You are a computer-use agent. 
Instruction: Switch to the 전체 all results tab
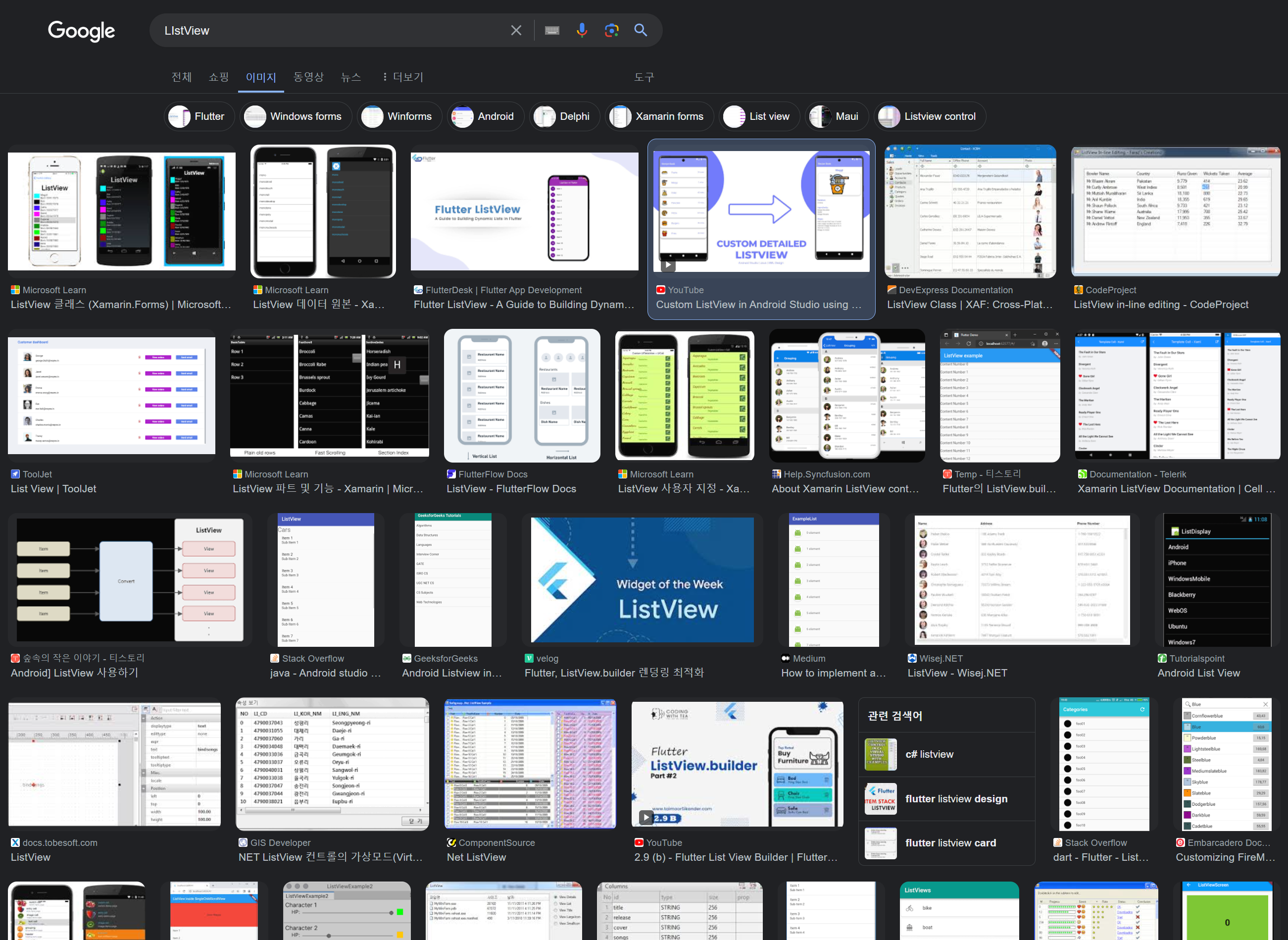click(x=181, y=77)
